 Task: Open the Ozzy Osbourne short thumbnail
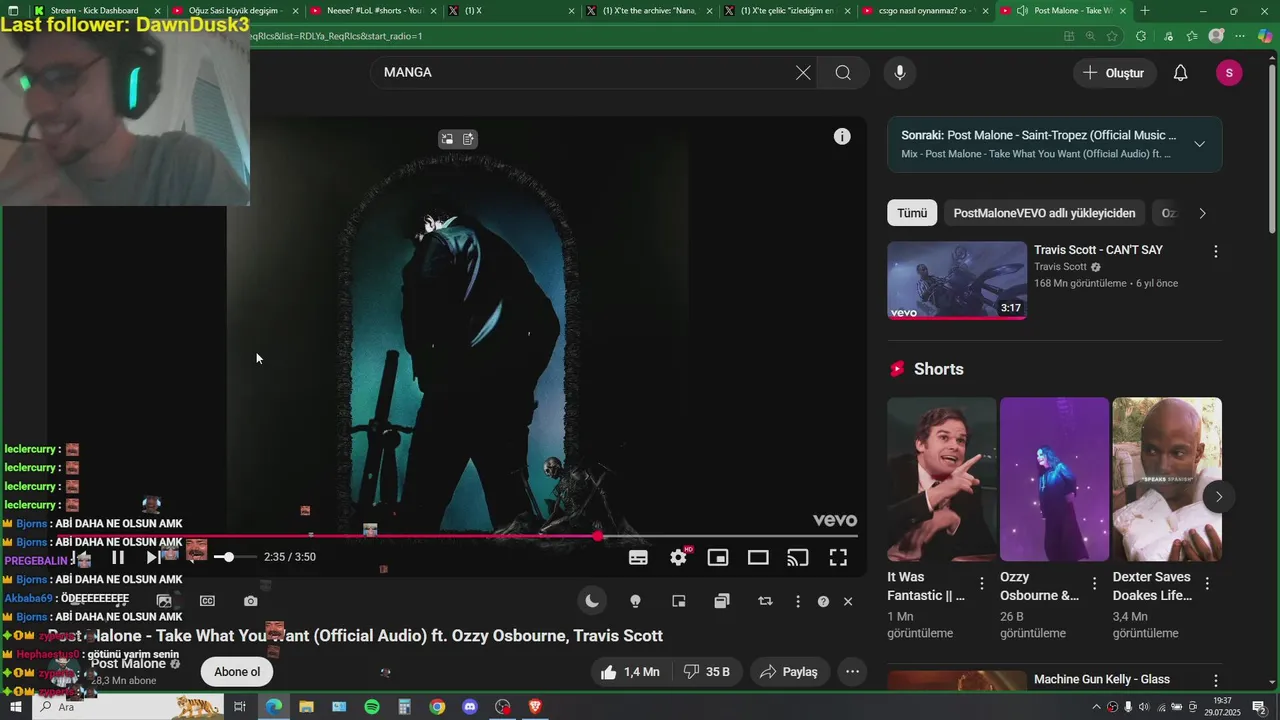point(1054,479)
